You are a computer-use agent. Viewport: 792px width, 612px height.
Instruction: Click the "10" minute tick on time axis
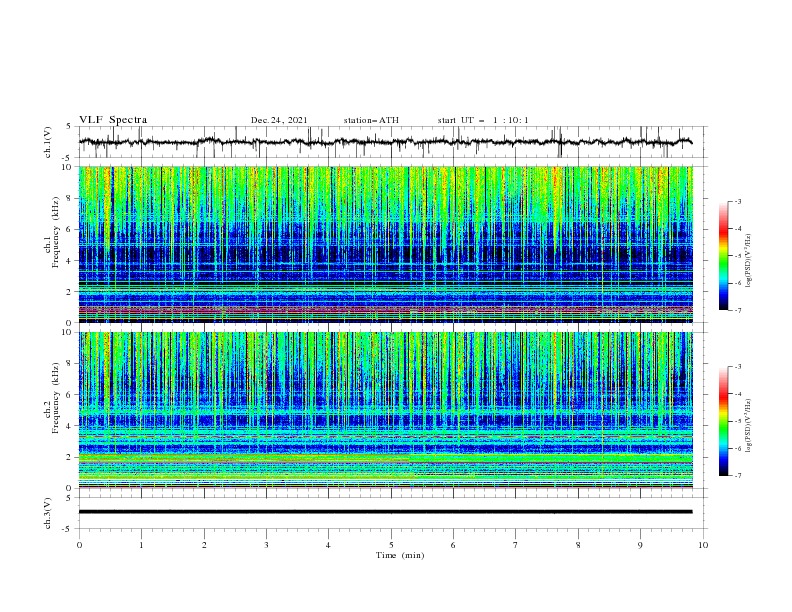click(x=703, y=545)
